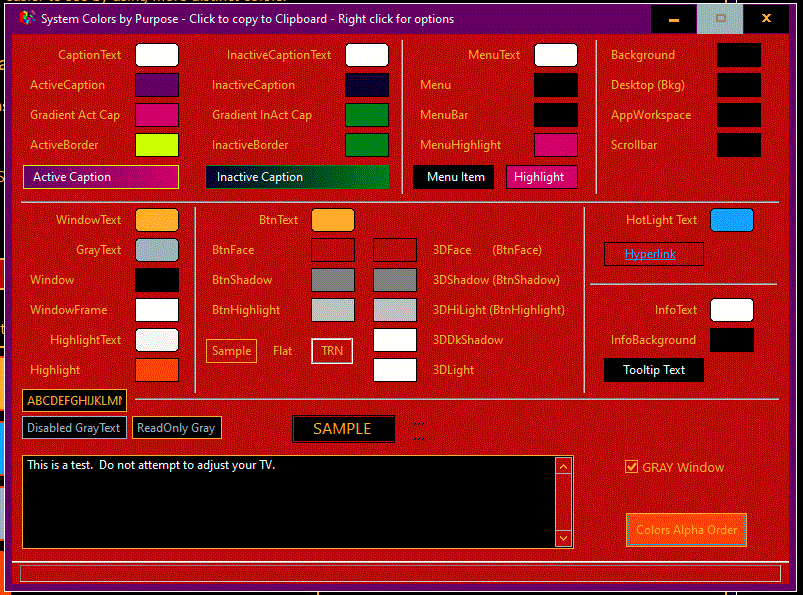Select the 3DDkShadow white swatch

click(x=395, y=340)
